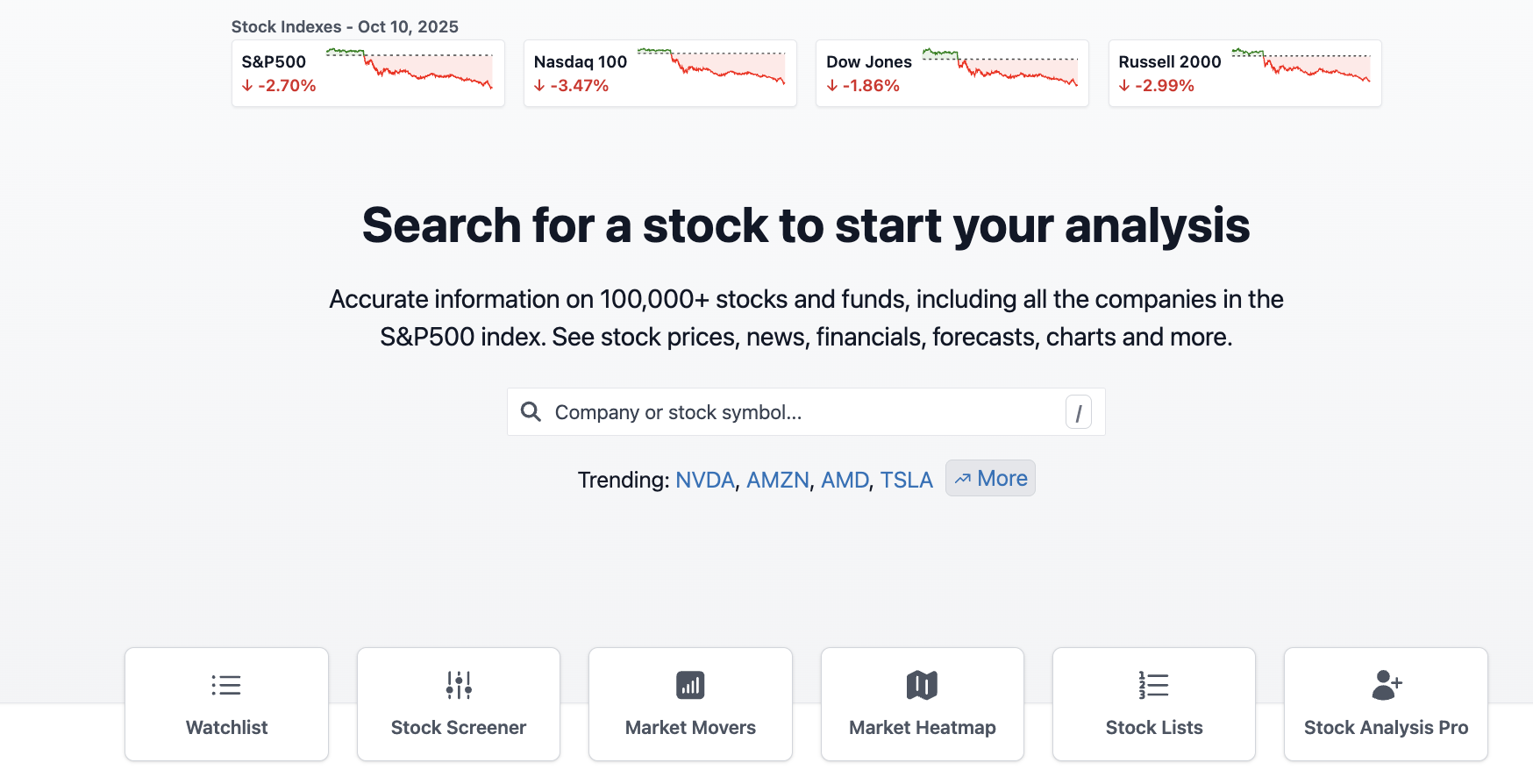The image size is (1533, 784).
Task: Click the search magnifying glass icon
Action: [531, 411]
